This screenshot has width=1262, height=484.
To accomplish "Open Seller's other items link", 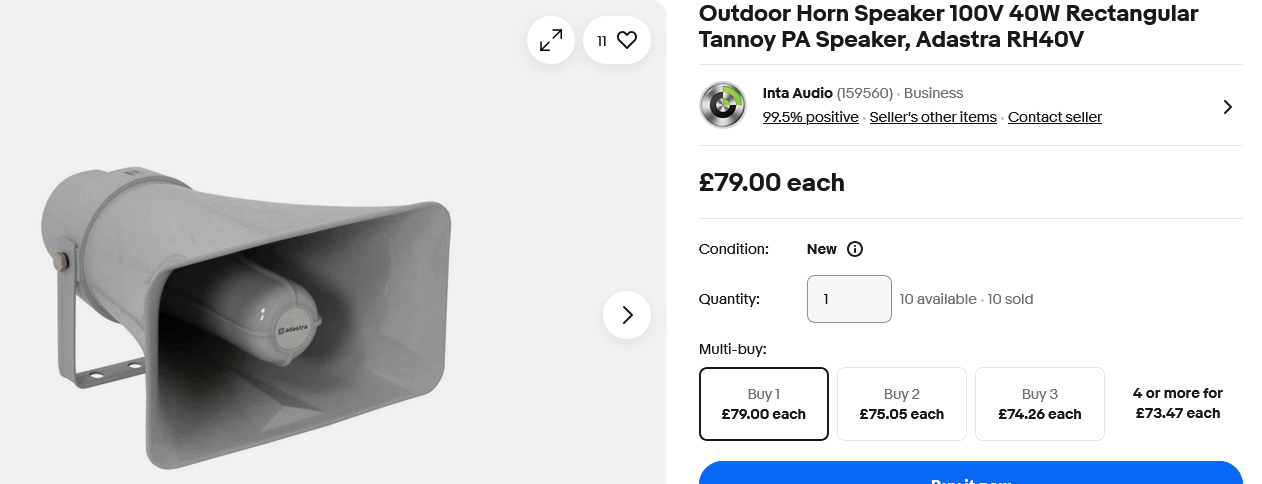I will (933, 117).
